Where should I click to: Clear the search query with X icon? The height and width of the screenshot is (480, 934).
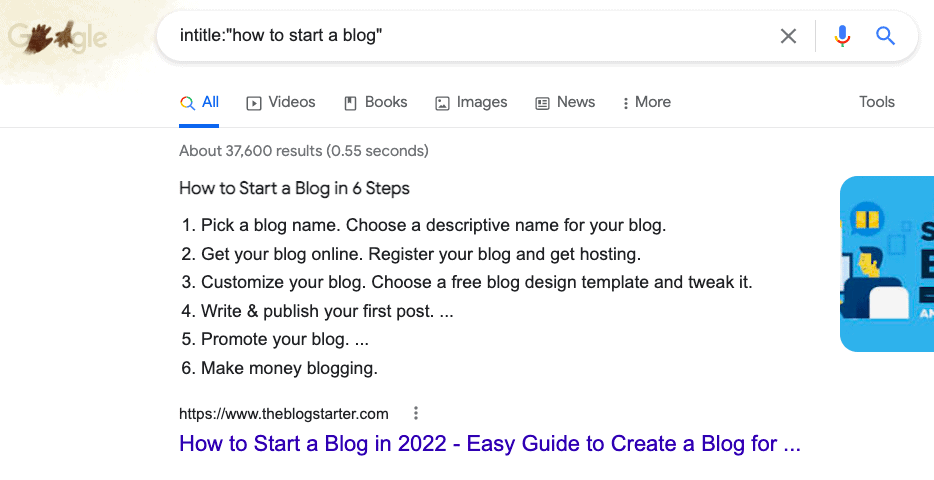[788, 36]
